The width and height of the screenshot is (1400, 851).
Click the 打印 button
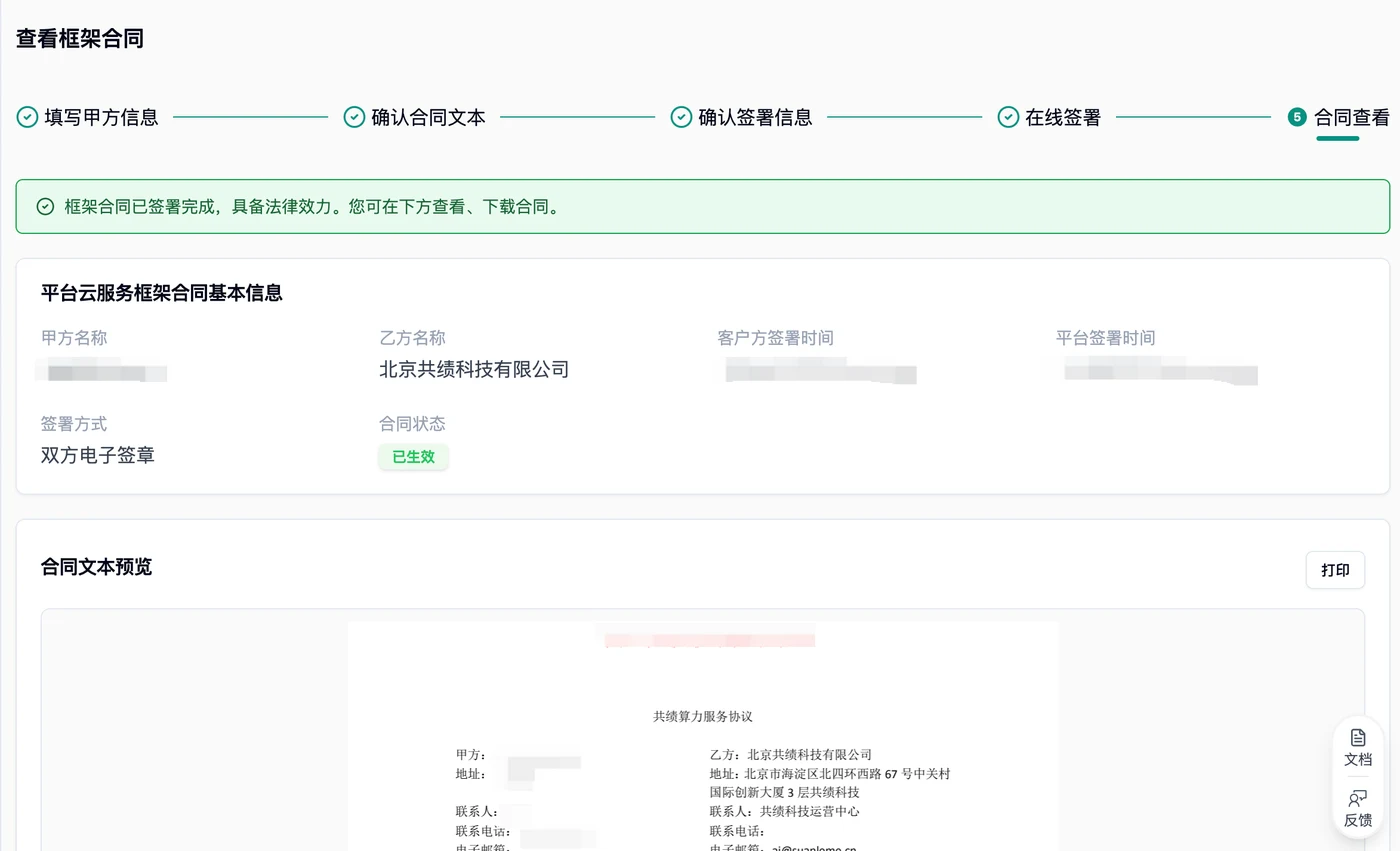coord(1335,570)
